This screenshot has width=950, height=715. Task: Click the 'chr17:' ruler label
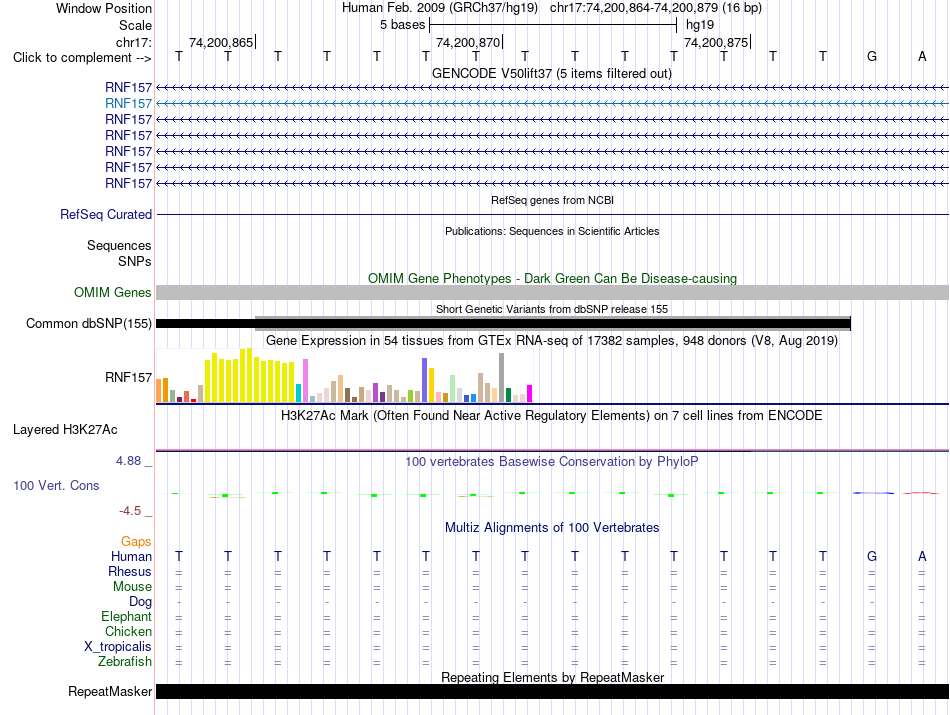[x=133, y=42]
